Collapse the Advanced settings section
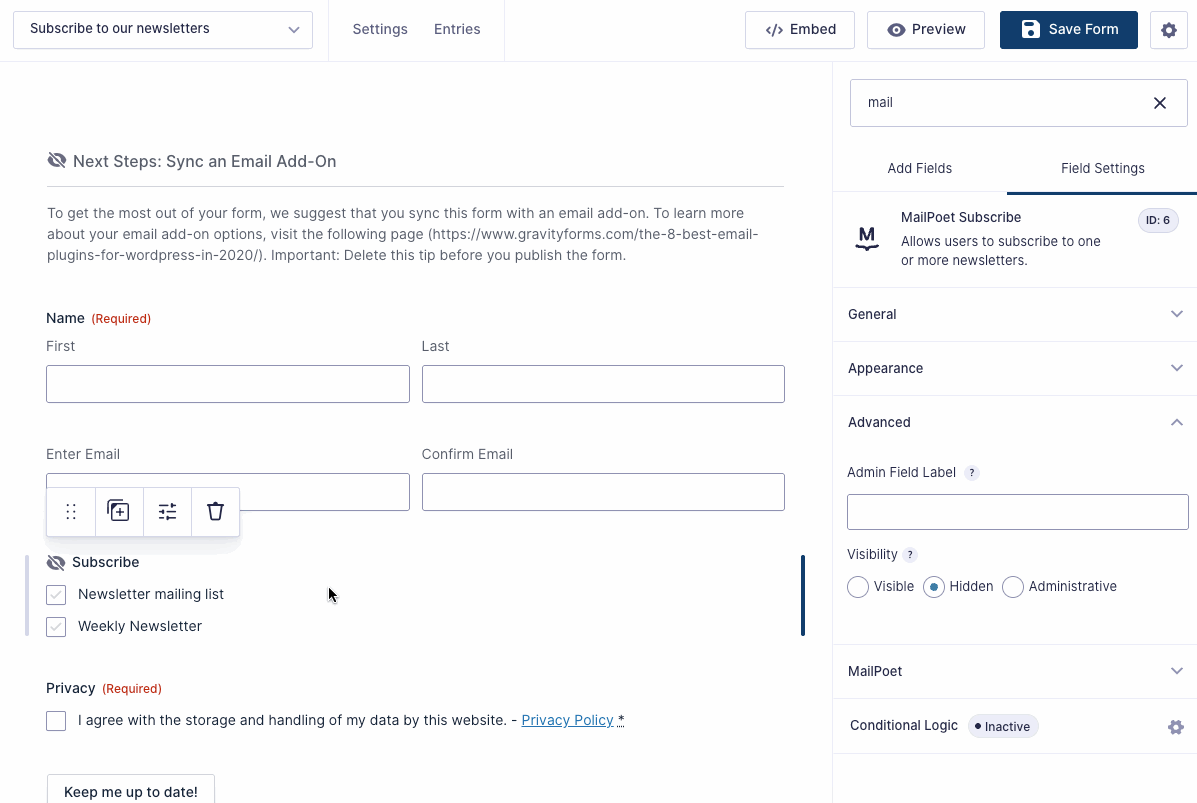The height and width of the screenshot is (803, 1197). pos(1014,422)
